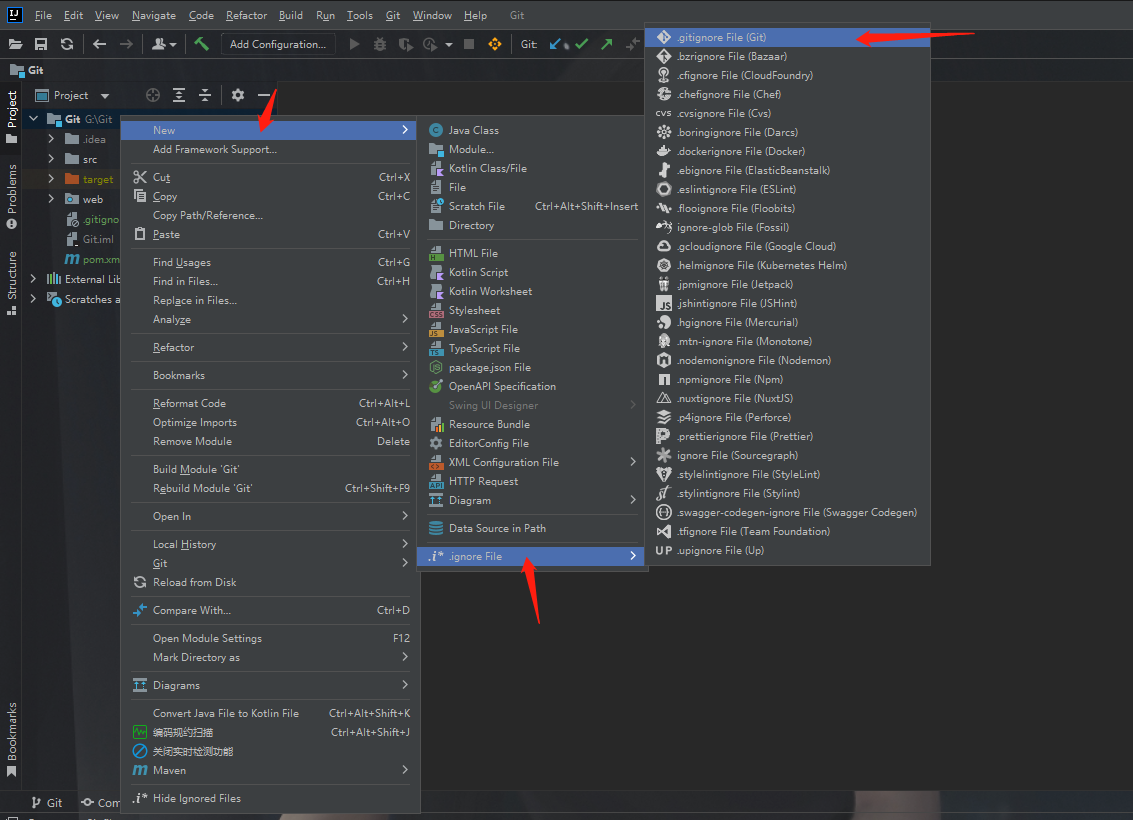The width and height of the screenshot is (1133, 820).
Task: Select .hgignore File (Mercurial) entry
Action: pos(787,322)
